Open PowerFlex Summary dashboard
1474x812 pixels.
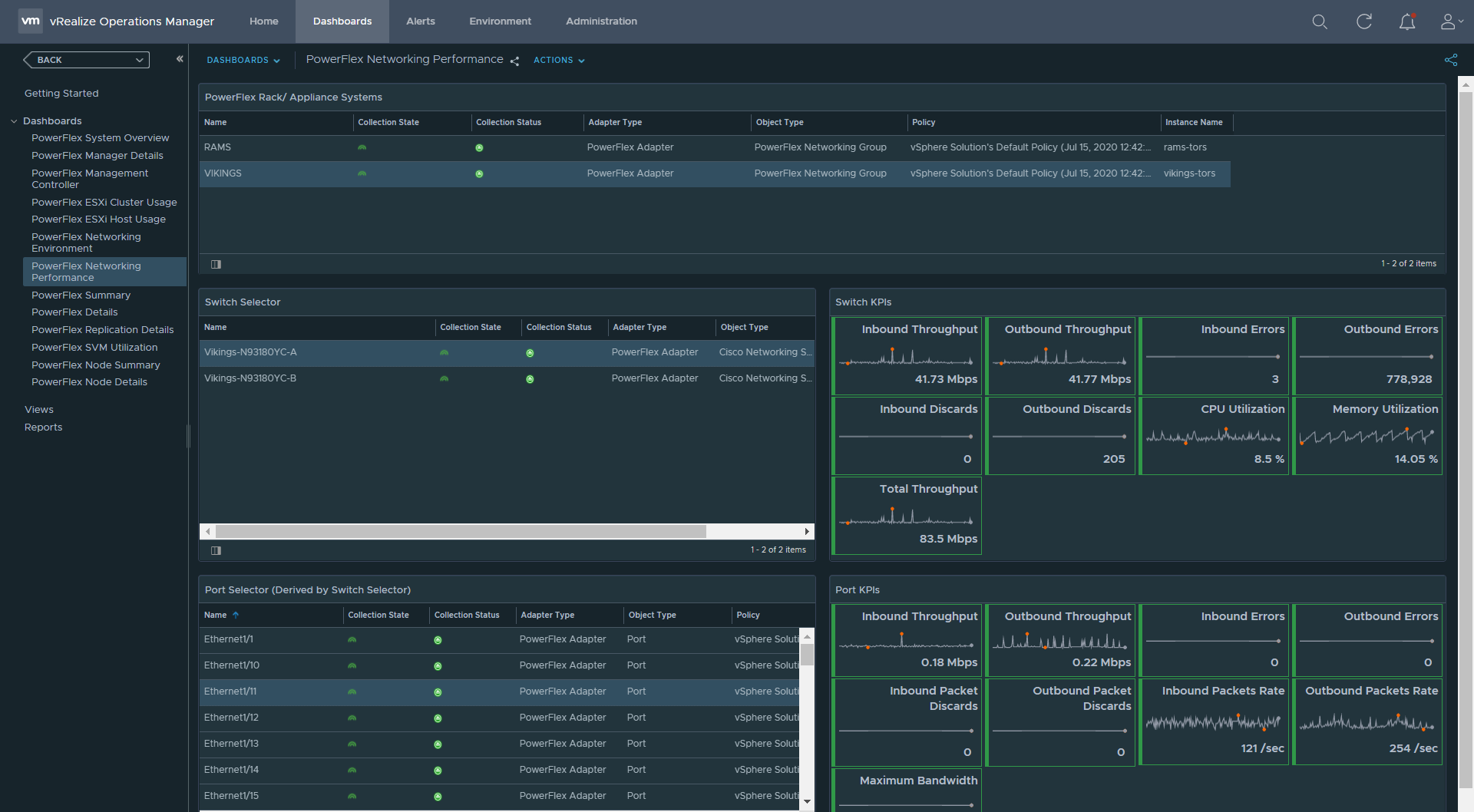click(x=81, y=295)
